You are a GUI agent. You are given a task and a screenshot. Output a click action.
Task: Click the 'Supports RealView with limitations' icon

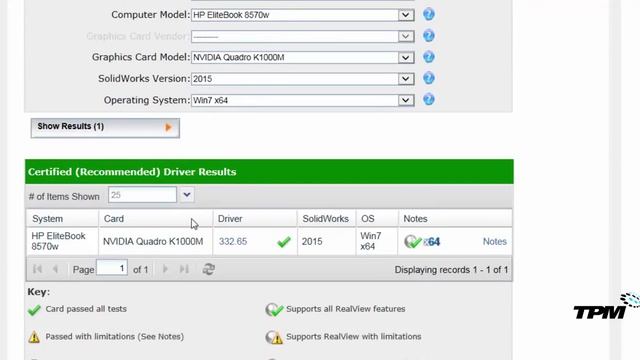pos(274,337)
